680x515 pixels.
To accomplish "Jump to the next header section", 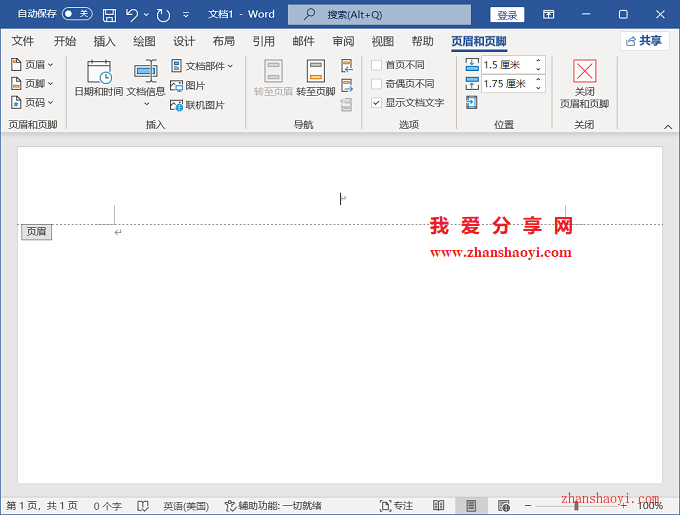I will [x=347, y=85].
